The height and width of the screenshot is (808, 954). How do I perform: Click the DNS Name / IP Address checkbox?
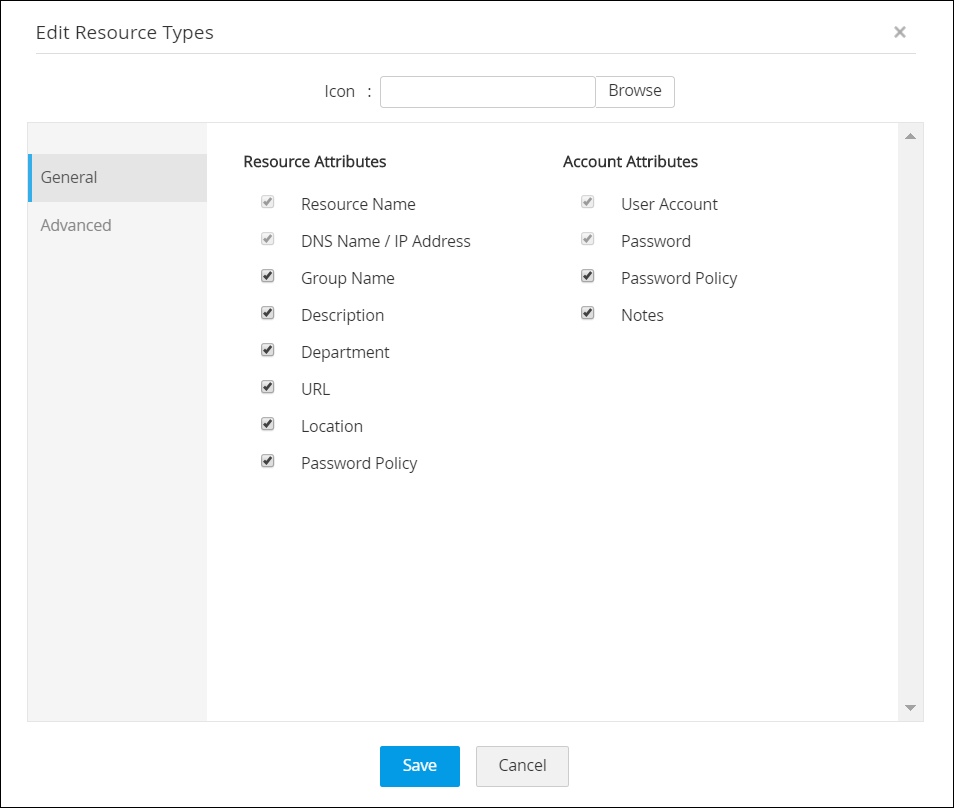(x=267, y=239)
